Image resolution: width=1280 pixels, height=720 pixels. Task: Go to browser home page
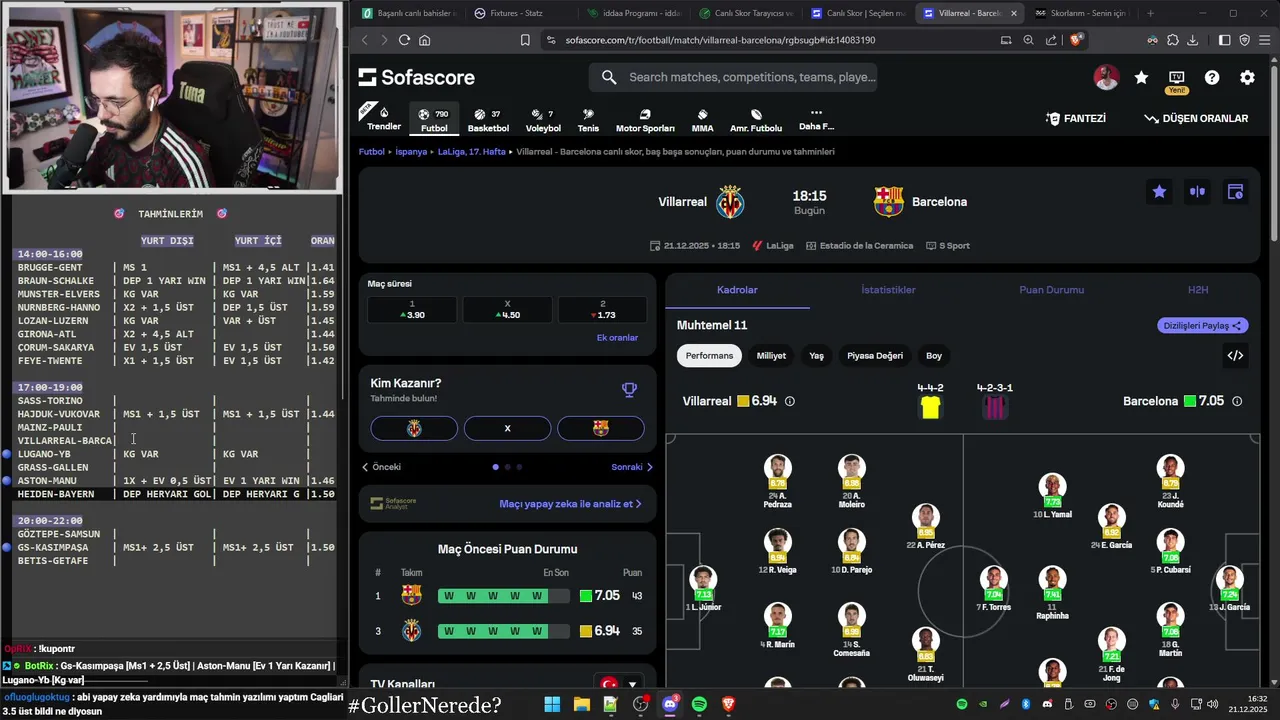click(x=424, y=40)
